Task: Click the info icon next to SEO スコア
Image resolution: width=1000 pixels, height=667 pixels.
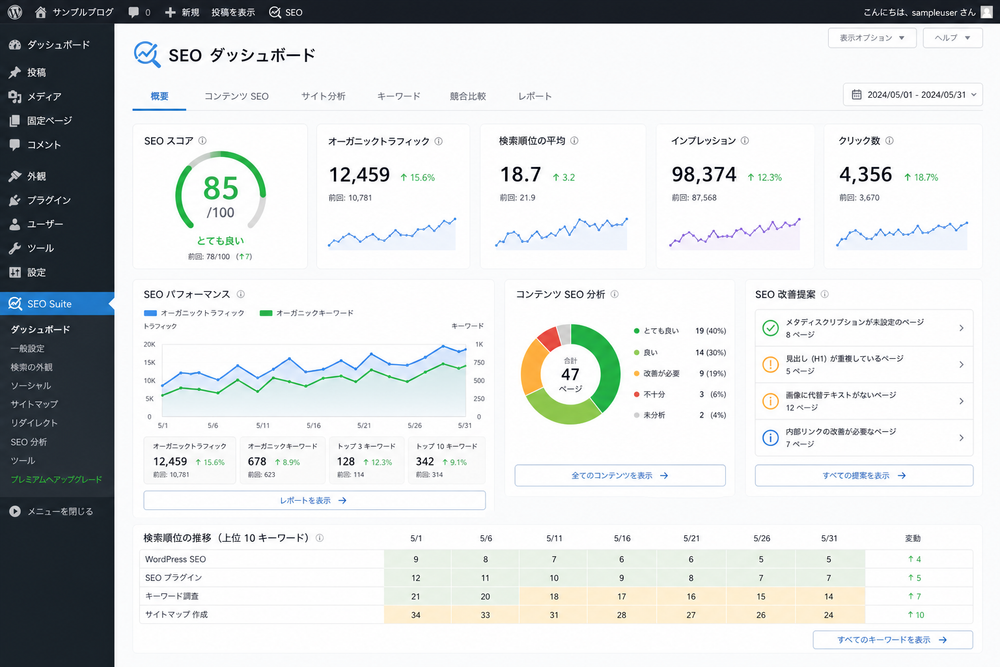Action: pos(202,140)
